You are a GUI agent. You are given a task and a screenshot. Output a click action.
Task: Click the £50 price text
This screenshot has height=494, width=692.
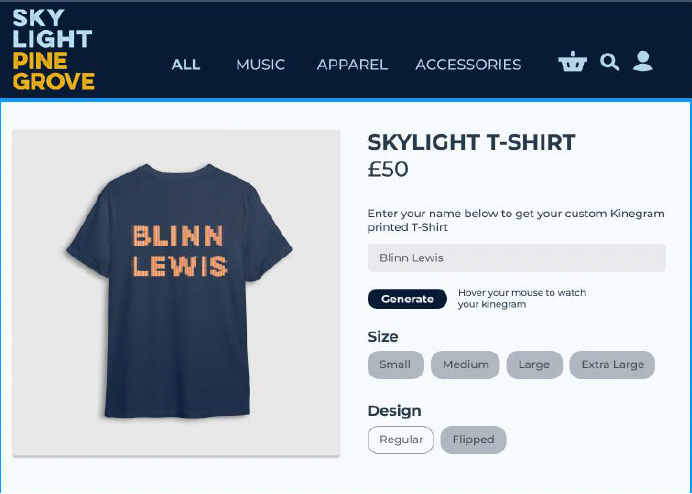[x=388, y=169]
